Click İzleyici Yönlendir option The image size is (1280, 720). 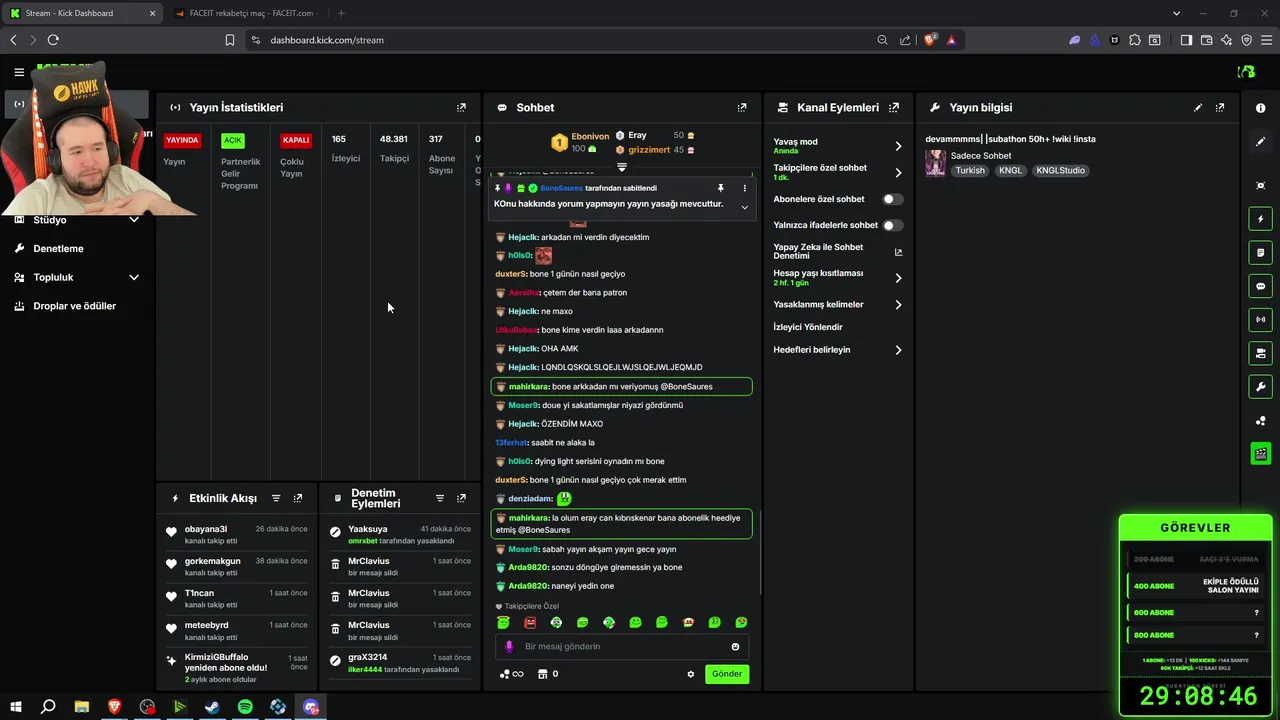point(808,327)
